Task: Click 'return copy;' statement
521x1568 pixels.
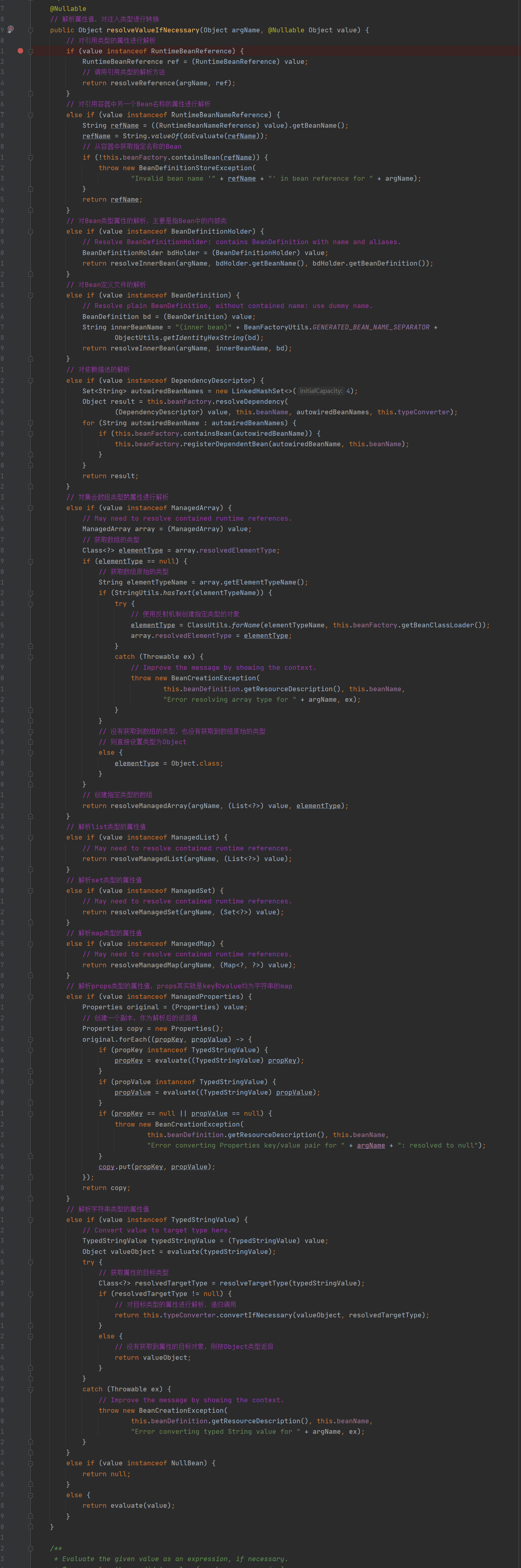Action: (x=106, y=1188)
